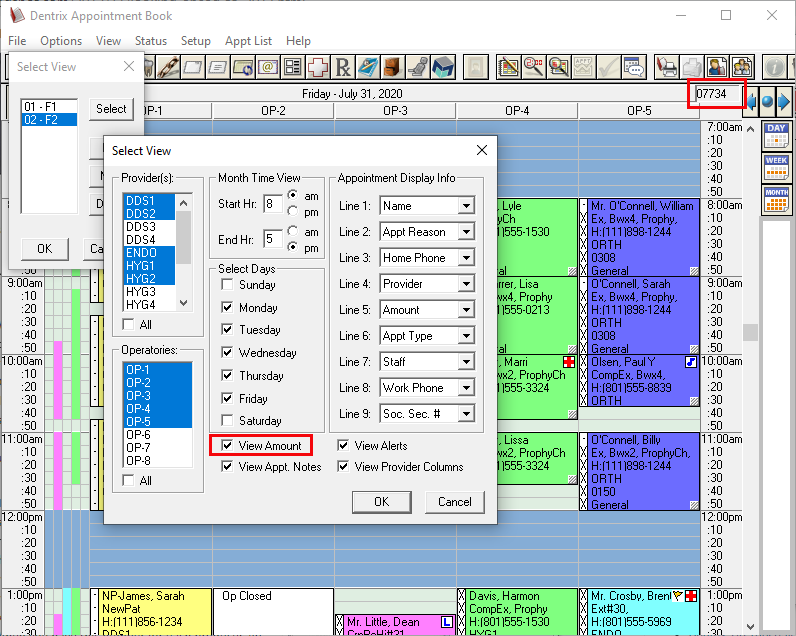Open the brown filing cabinet icon
The height and width of the screenshot is (636, 796).
tap(392, 67)
